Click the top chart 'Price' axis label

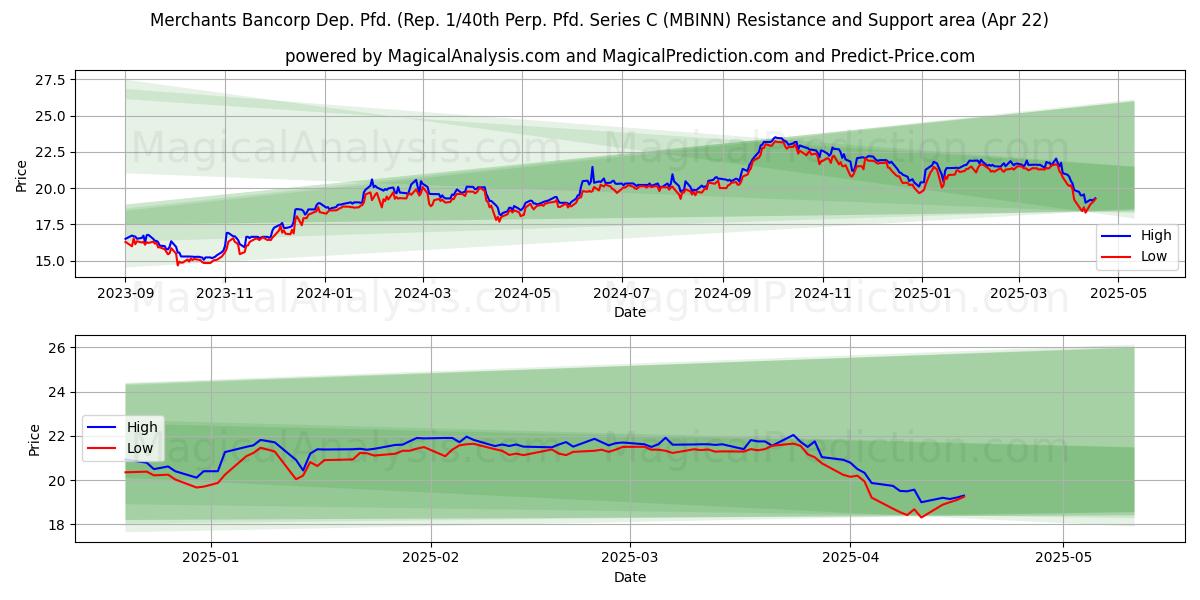[22, 175]
